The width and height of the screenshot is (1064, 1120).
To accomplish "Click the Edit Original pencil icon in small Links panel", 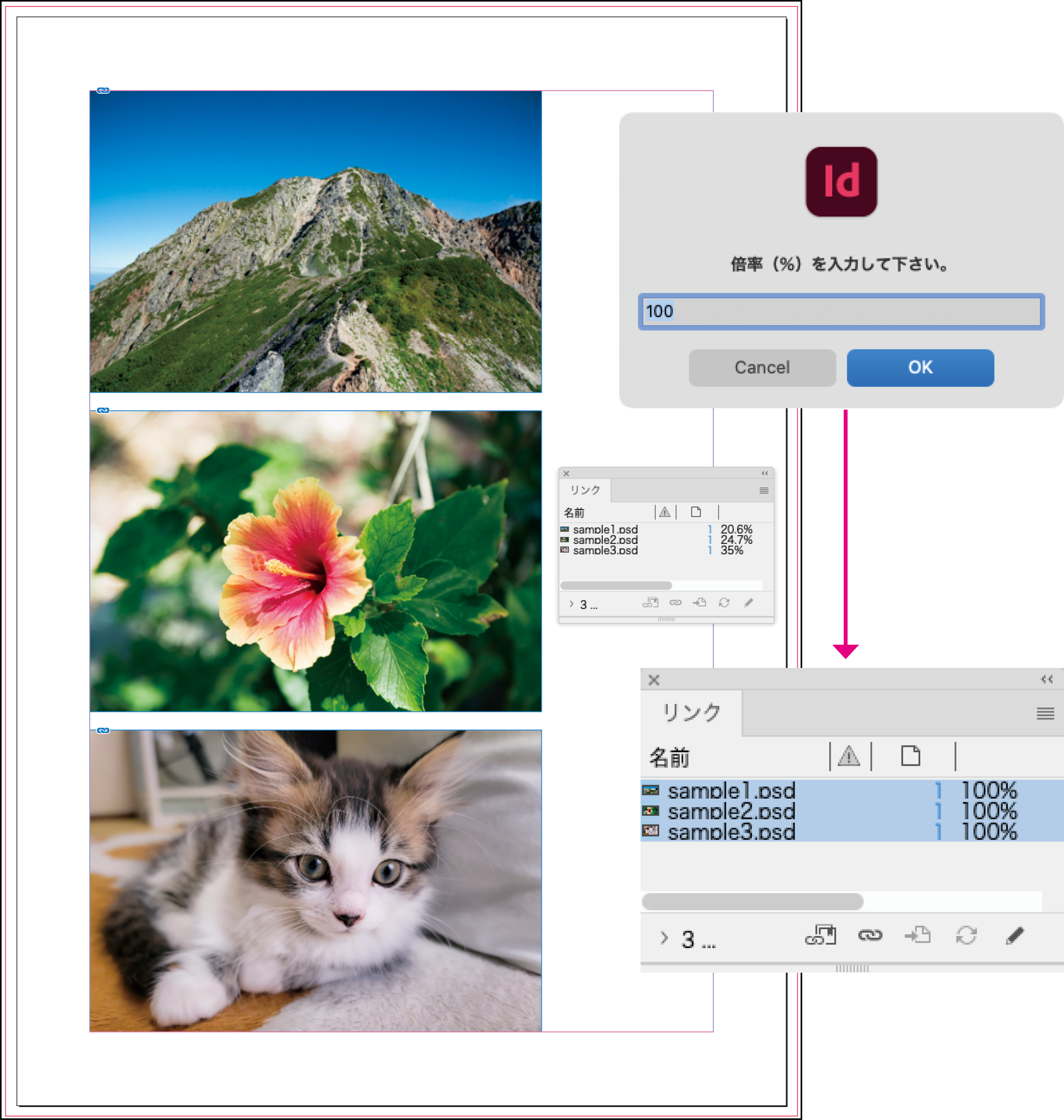I will point(749,603).
